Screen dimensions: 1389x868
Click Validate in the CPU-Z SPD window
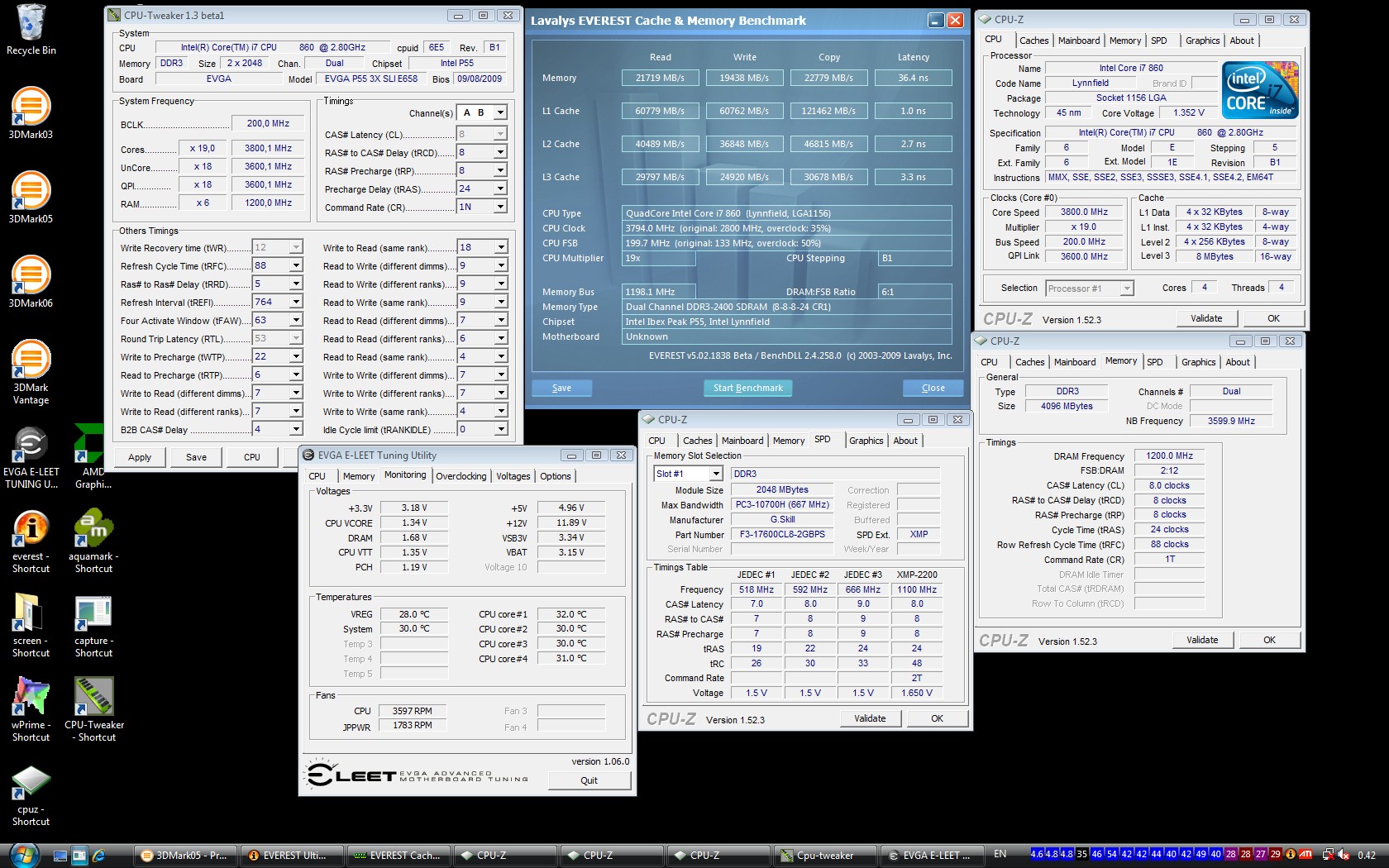click(869, 718)
